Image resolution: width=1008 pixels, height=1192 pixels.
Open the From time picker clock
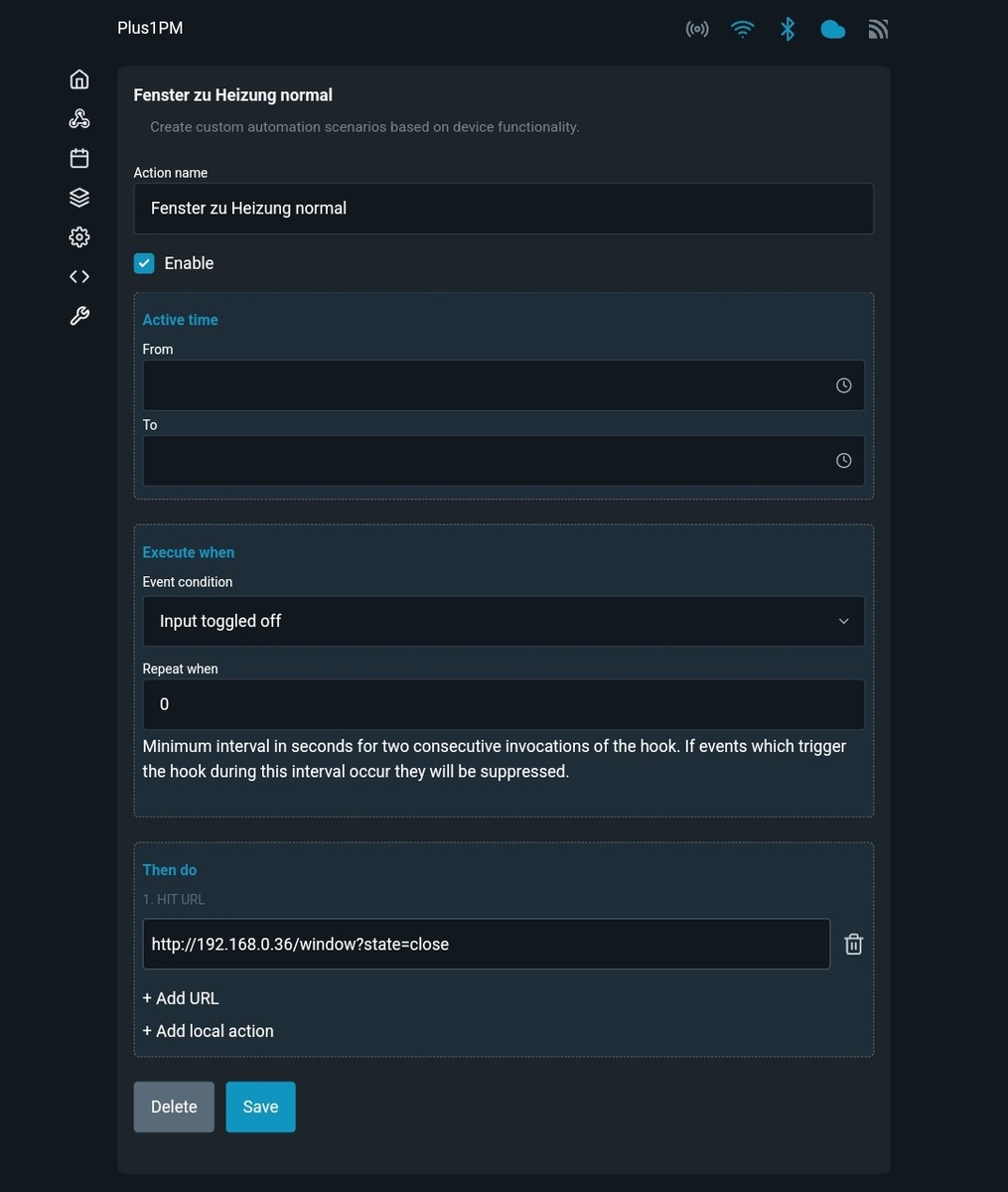843,385
